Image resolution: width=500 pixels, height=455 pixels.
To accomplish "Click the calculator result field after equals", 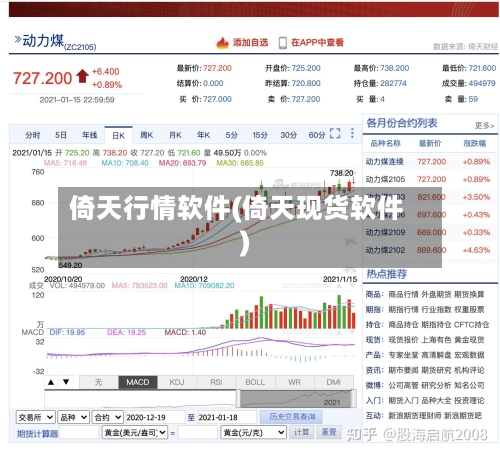I will [x=198, y=433].
